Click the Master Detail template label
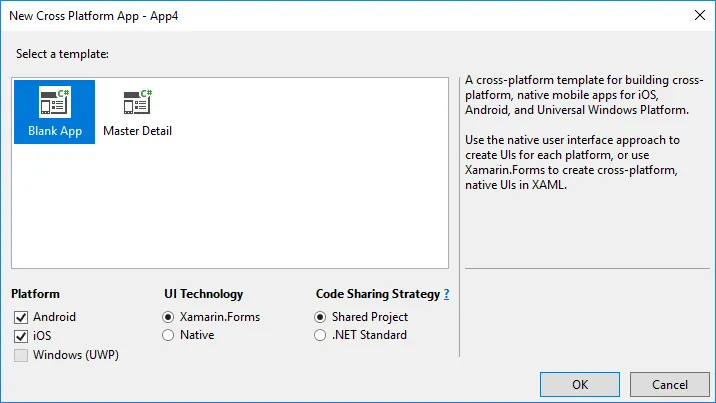Screen dimensions: 716x403 [x=137, y=132]
